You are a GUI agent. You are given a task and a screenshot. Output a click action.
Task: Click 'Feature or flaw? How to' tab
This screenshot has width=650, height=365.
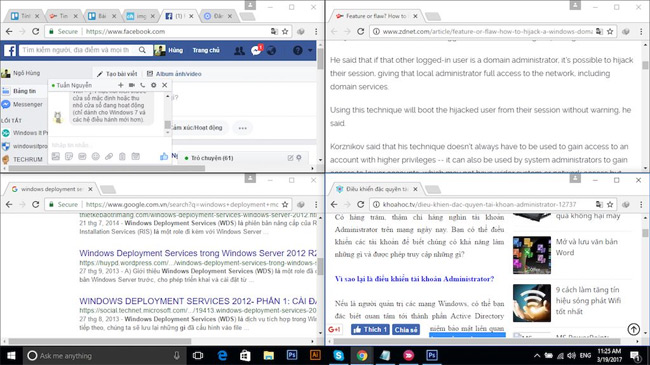tap(376, 16)
